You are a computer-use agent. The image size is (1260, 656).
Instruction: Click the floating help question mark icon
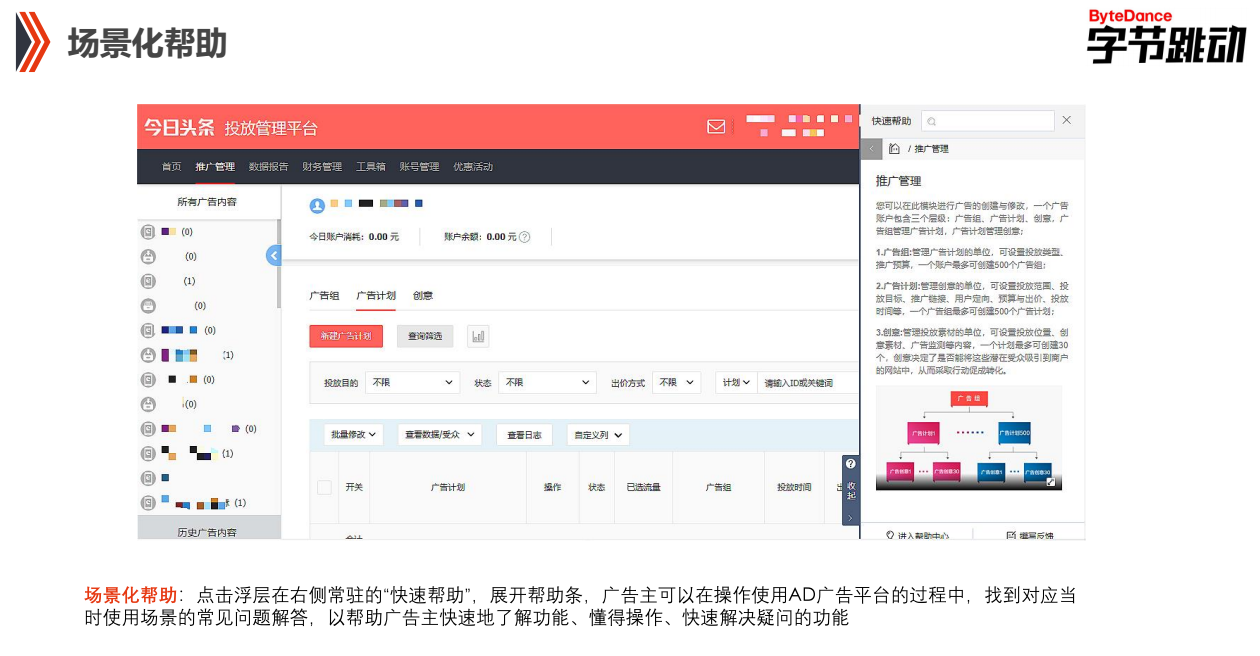[x=850, y=463]
